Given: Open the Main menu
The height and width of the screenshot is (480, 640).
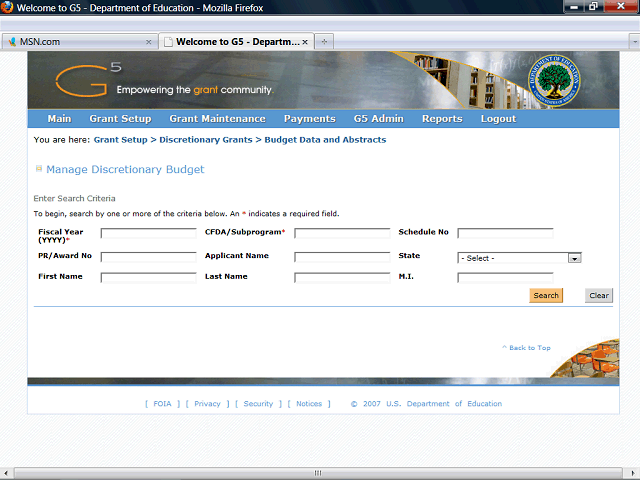Looking at the screenshot, I should [x=59, y=119].
